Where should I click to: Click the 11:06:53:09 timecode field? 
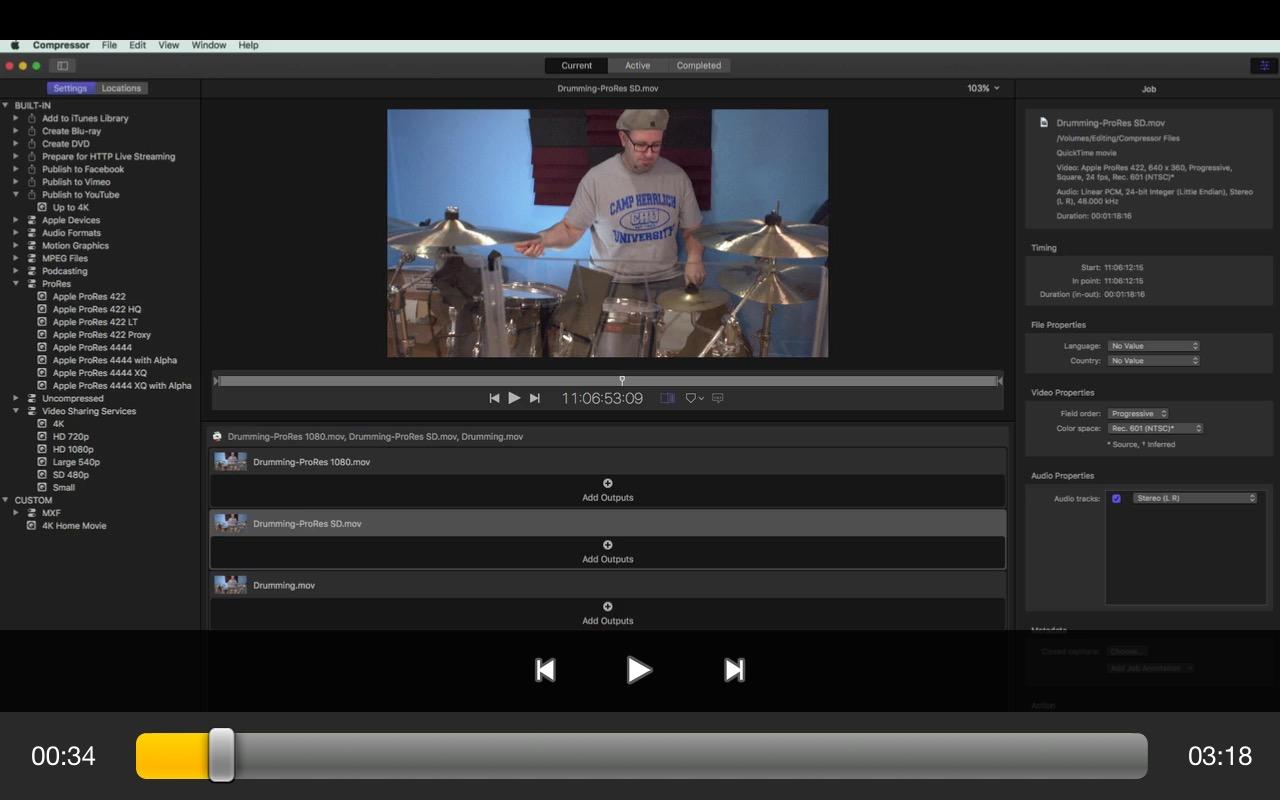pyautogui.click(x=602, y=398)
